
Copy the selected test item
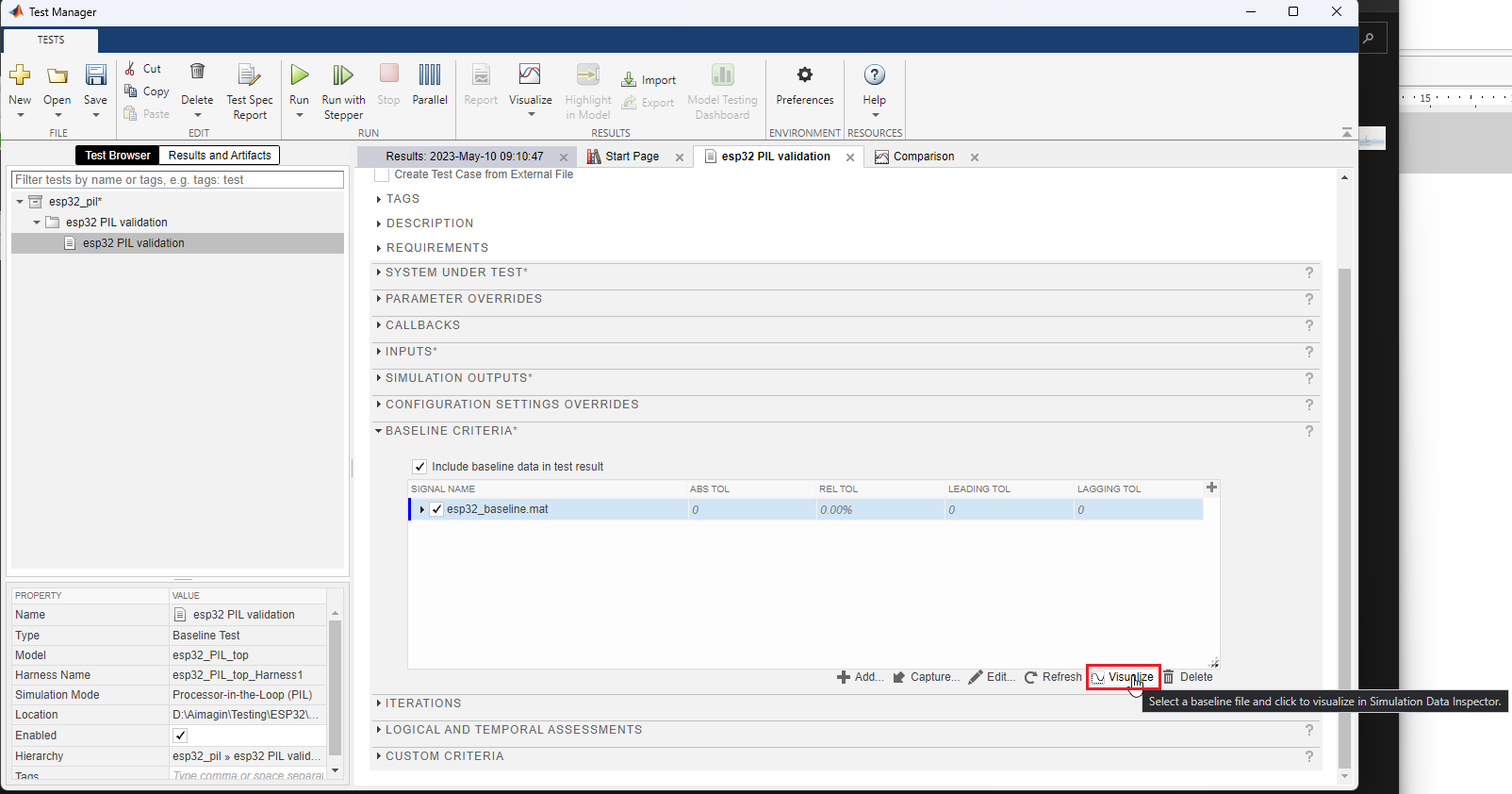tap(146, 91)
